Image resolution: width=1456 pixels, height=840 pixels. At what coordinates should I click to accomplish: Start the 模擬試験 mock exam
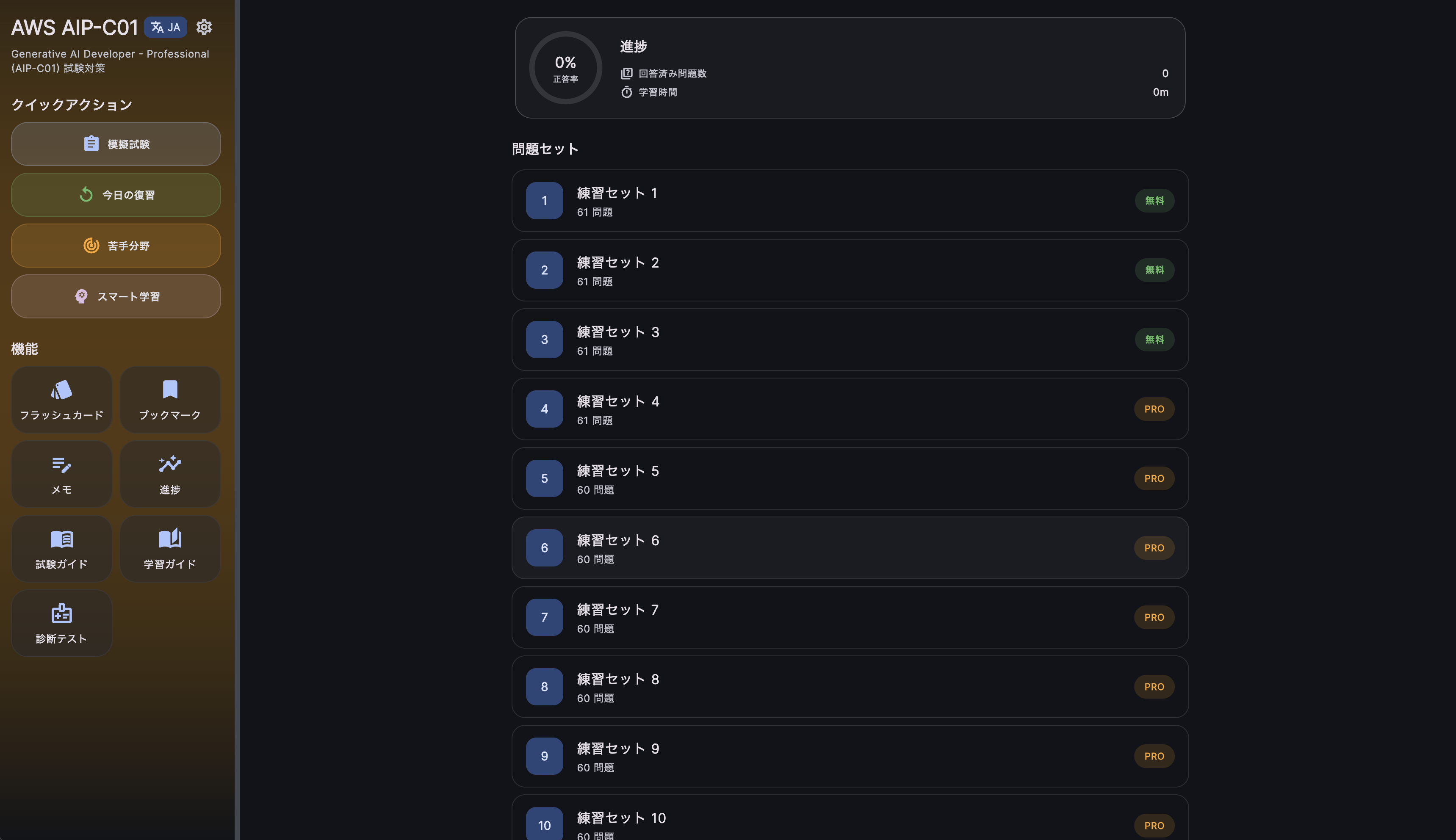116,144
